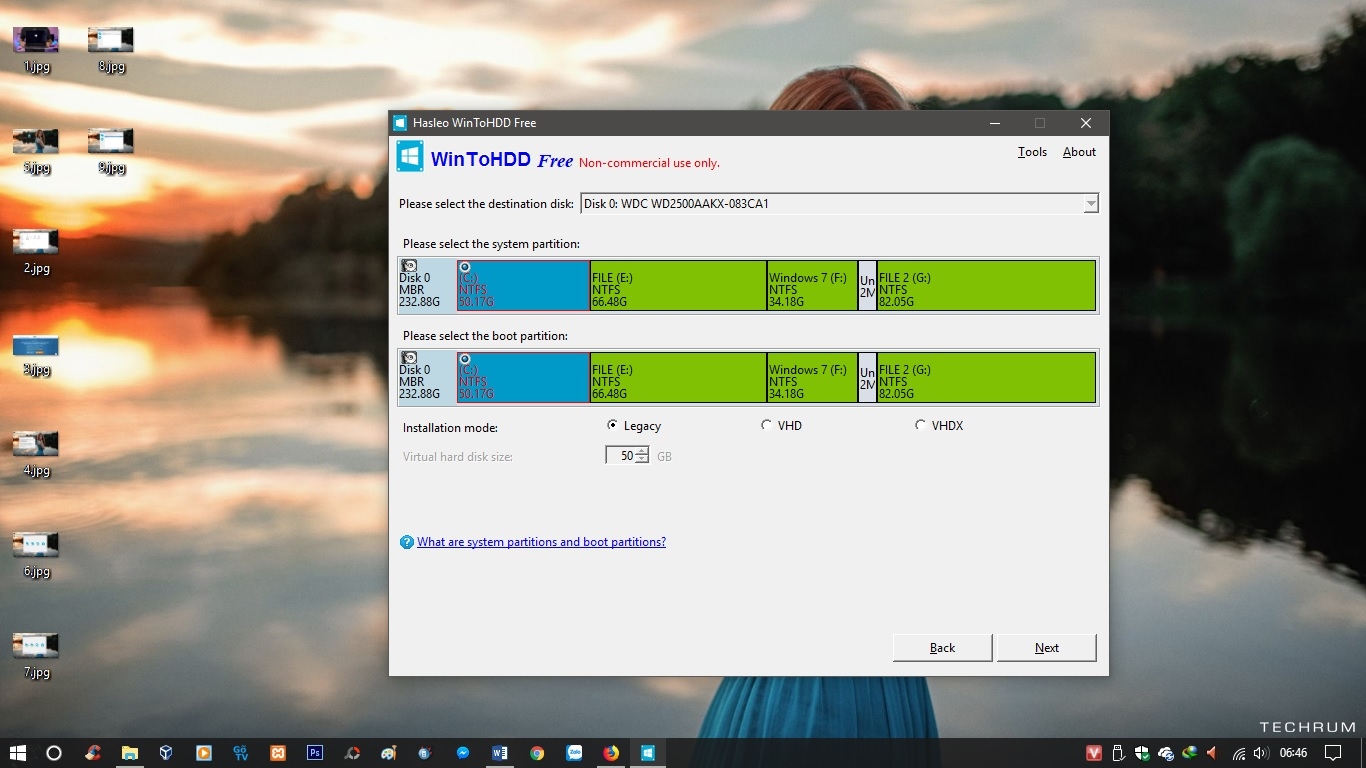The height and width of the screenshot is (768, 1366).
Task: Open the Windows Start menu
Action: (17, 753)
